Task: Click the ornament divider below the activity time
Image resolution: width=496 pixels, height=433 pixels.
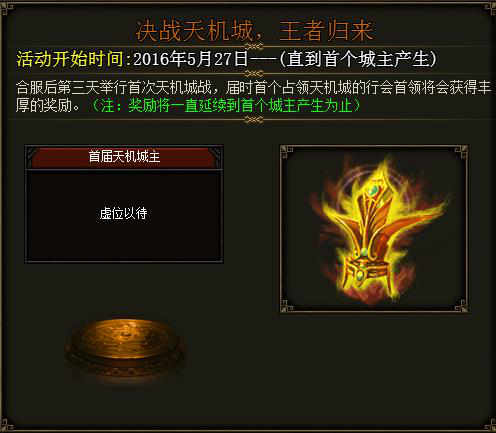Action: 254,73
